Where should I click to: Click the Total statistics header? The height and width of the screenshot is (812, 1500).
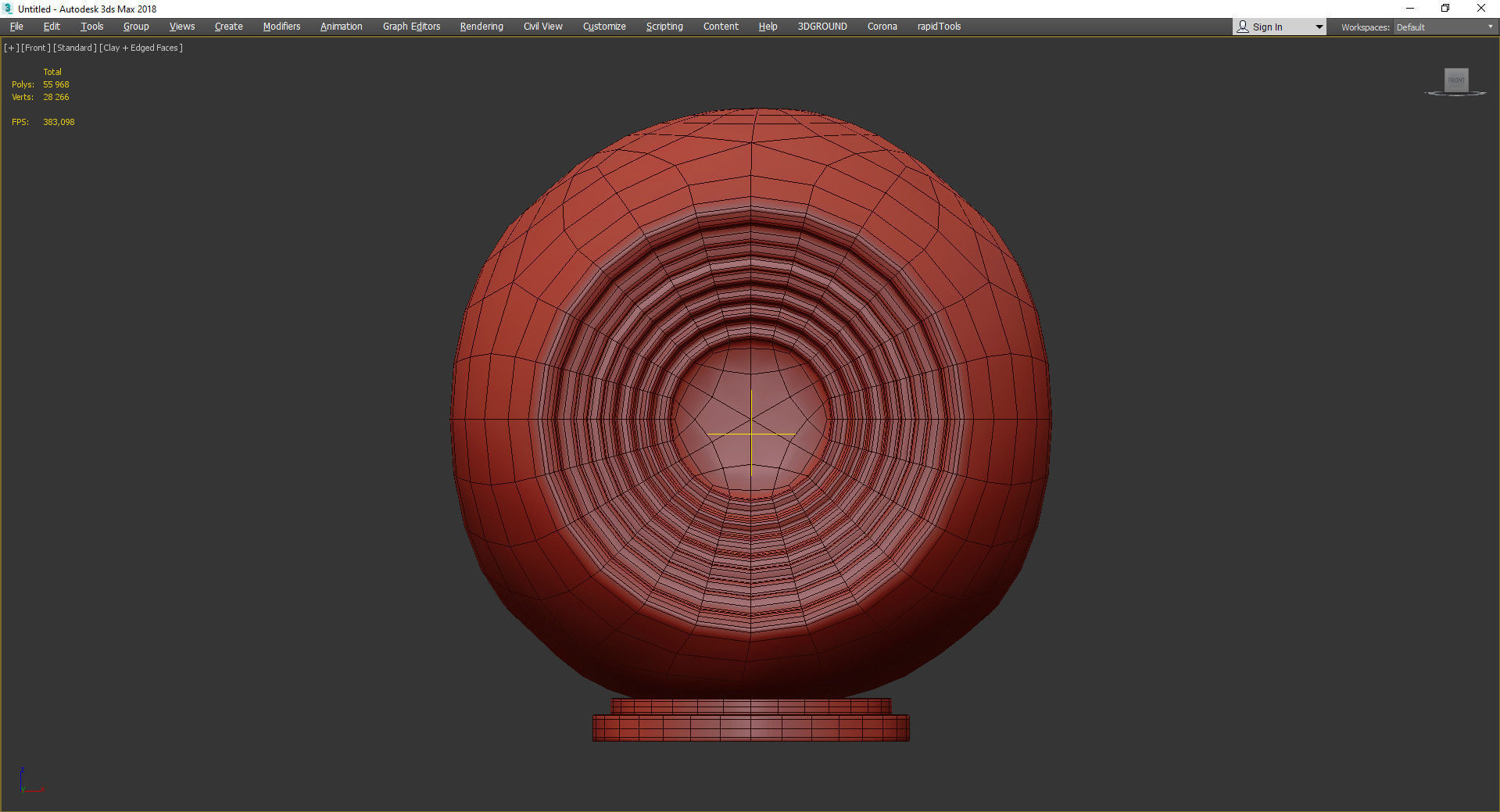[x=52, y=72]
